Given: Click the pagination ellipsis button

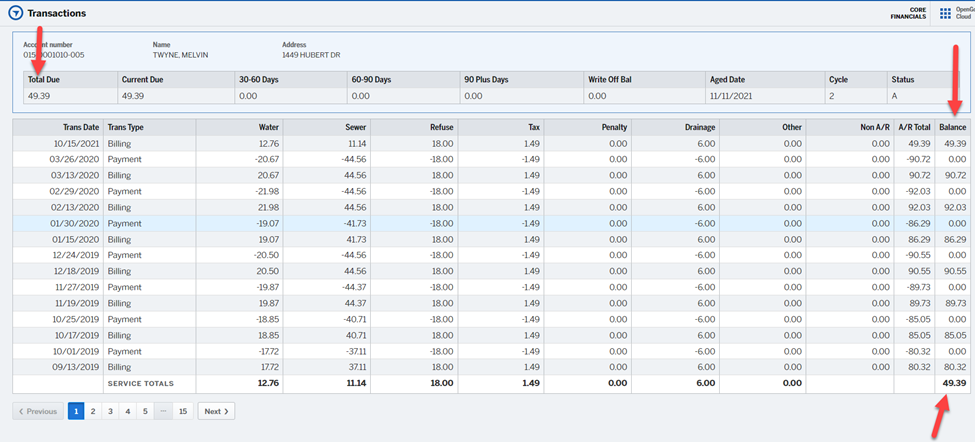Looking at the screenshot, I should coord(162,411).
